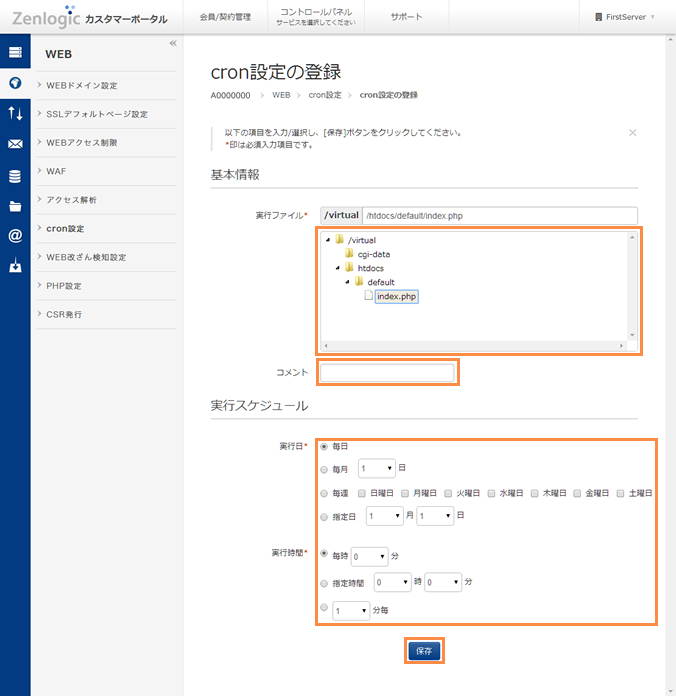This screenshot has width=676, height=696.
Task: Click the 実行ファイル path input field
Action: [x=500, y=216]
